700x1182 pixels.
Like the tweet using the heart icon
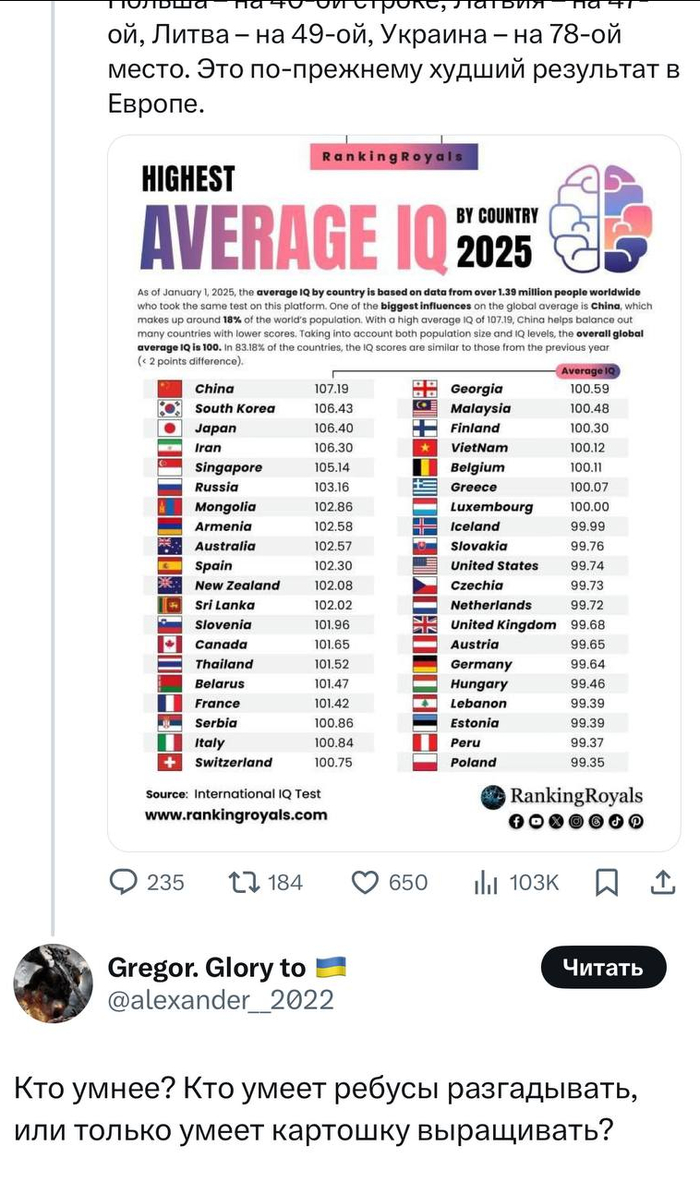pyautogui.click(x=367, y=882)
